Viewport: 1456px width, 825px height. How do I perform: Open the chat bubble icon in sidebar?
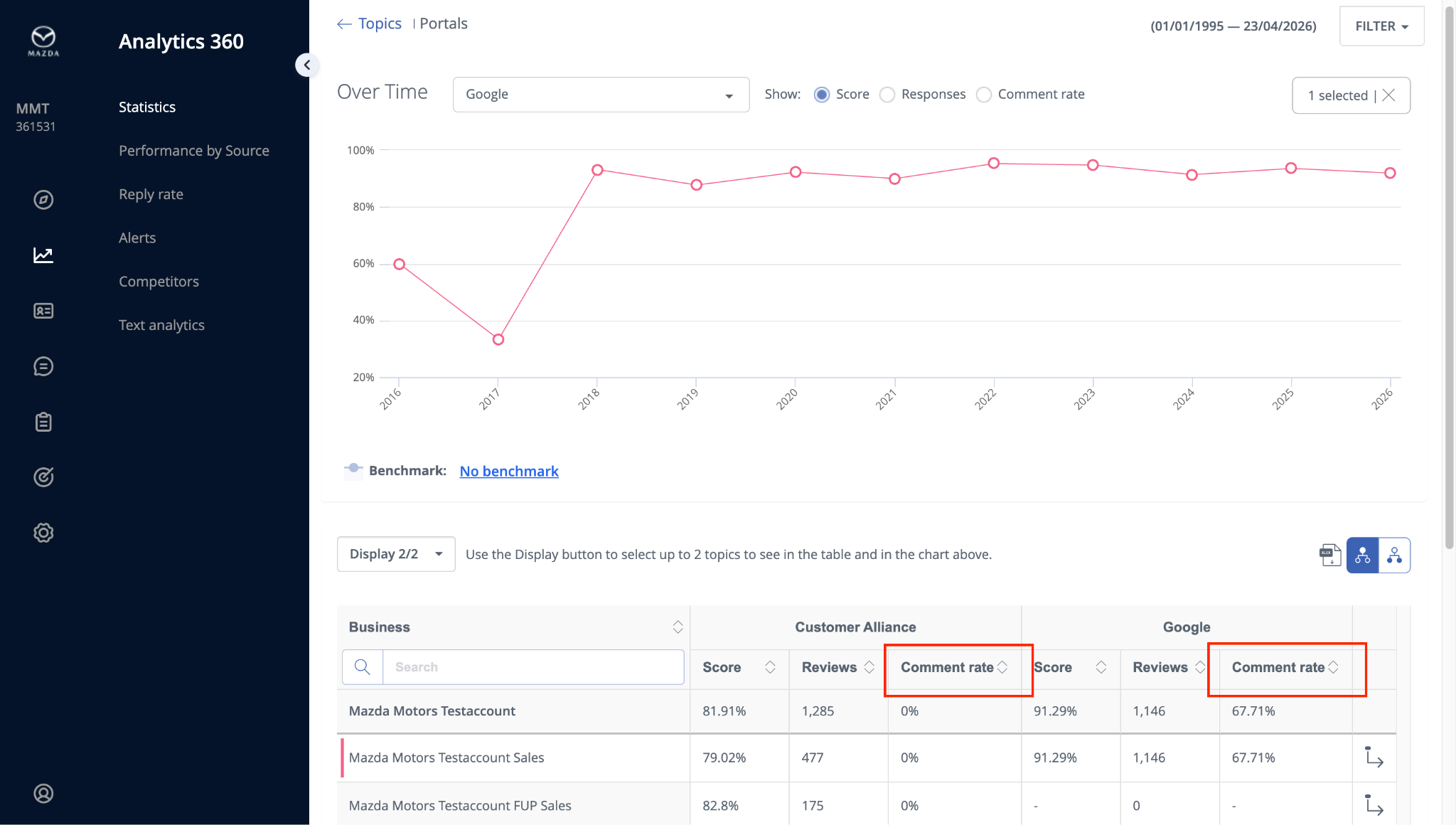[43, 366]
